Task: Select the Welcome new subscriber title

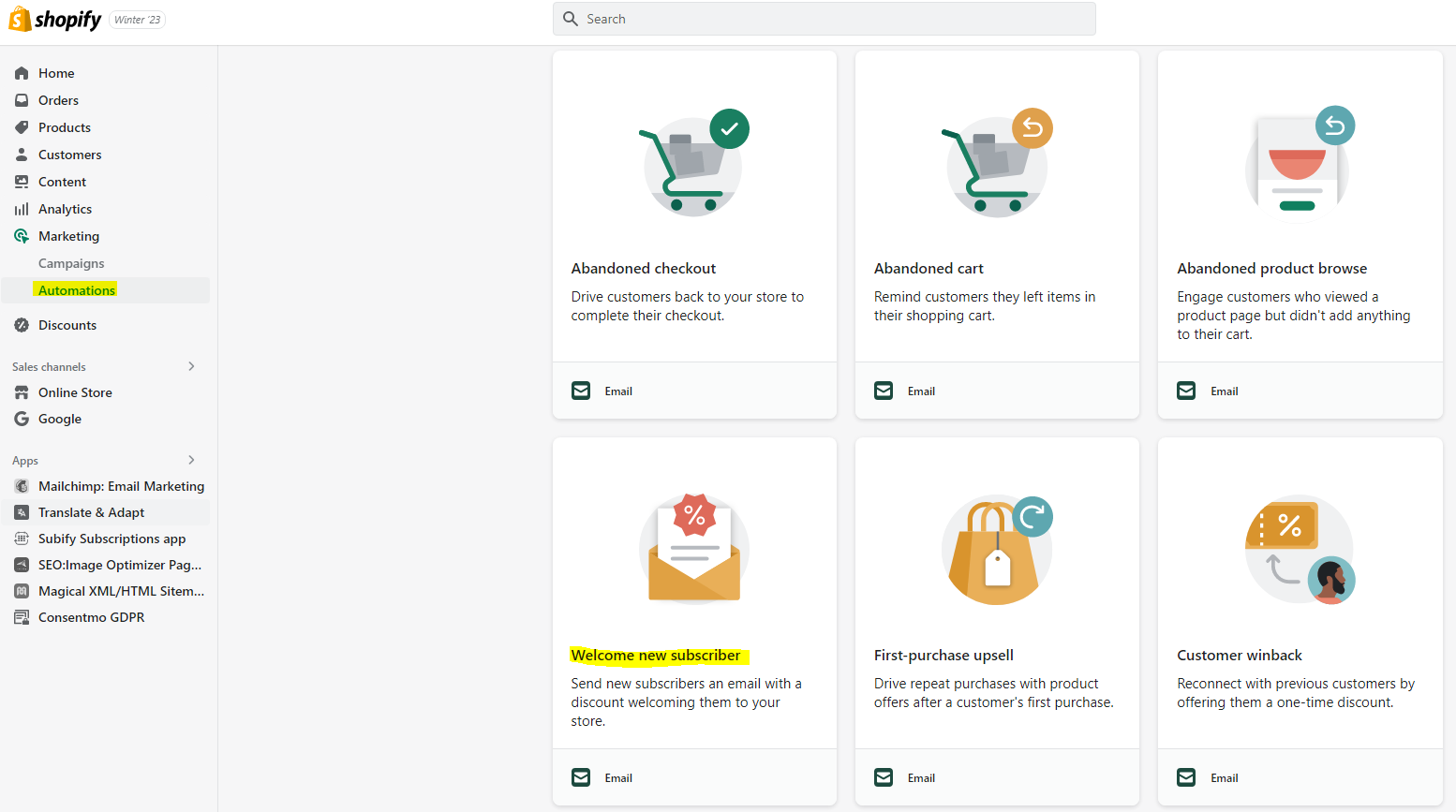Action: tap(656, 655)
